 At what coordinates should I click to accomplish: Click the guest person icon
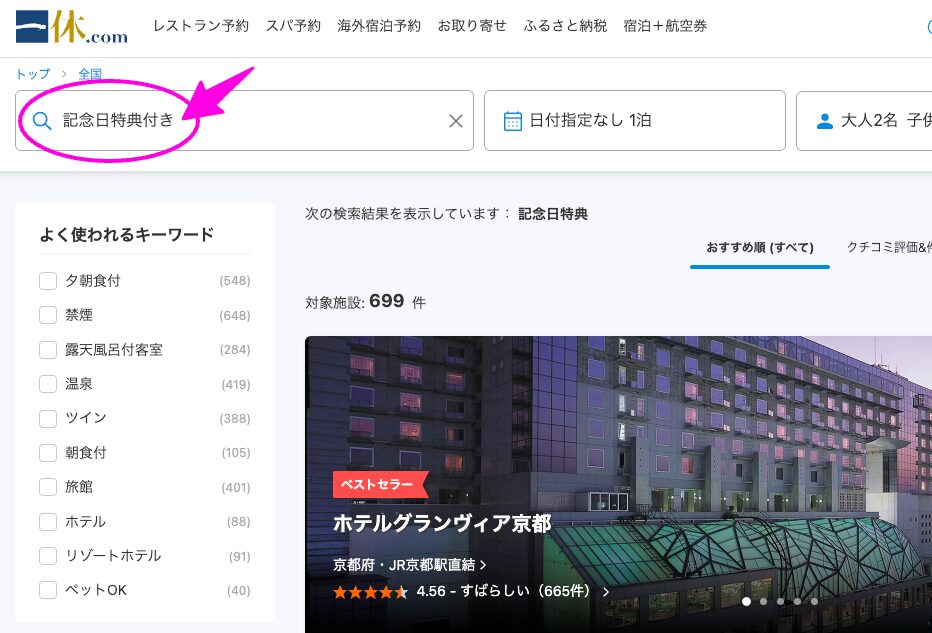825,121
